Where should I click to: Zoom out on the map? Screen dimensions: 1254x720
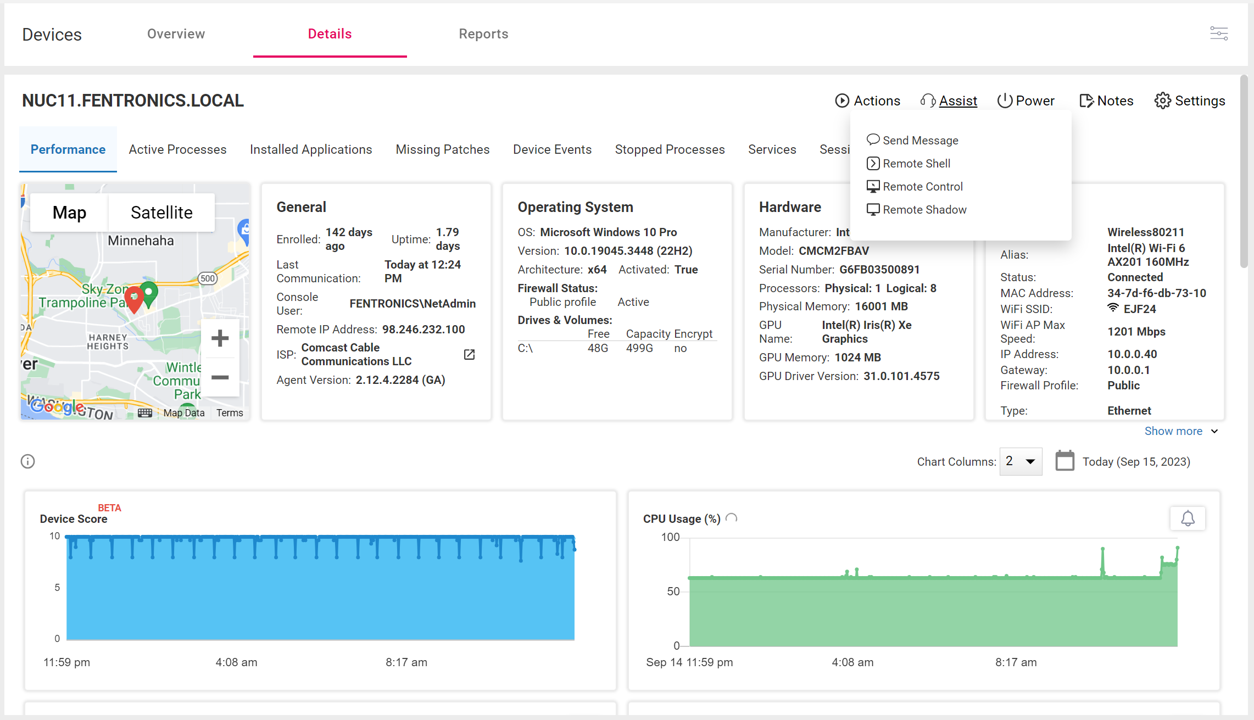click(x=220, y=378)
